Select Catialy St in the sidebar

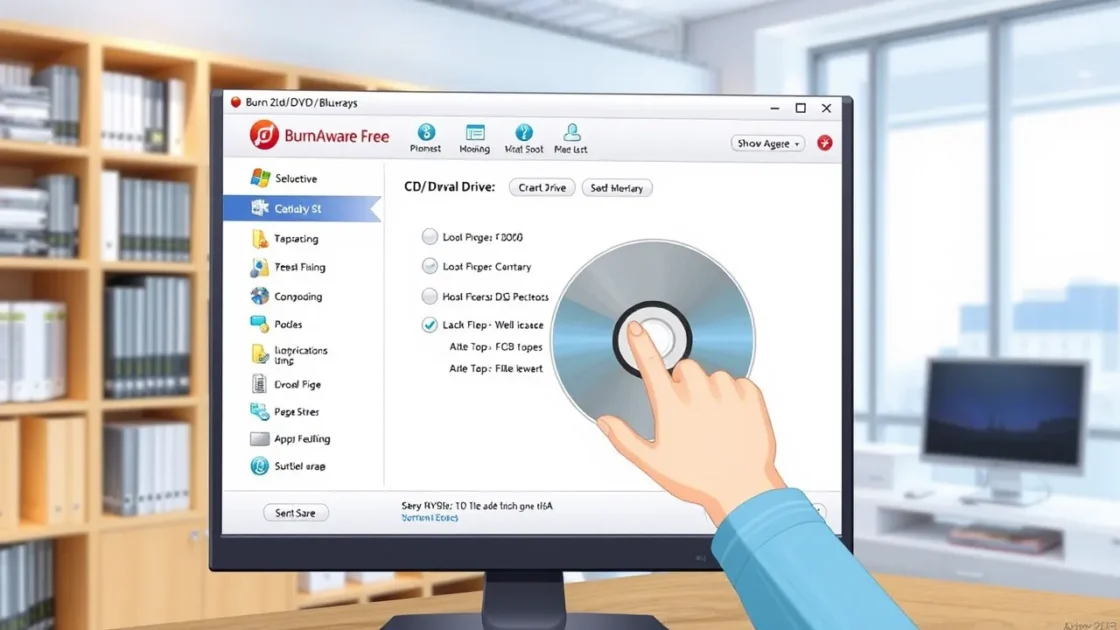click(298, 209)
